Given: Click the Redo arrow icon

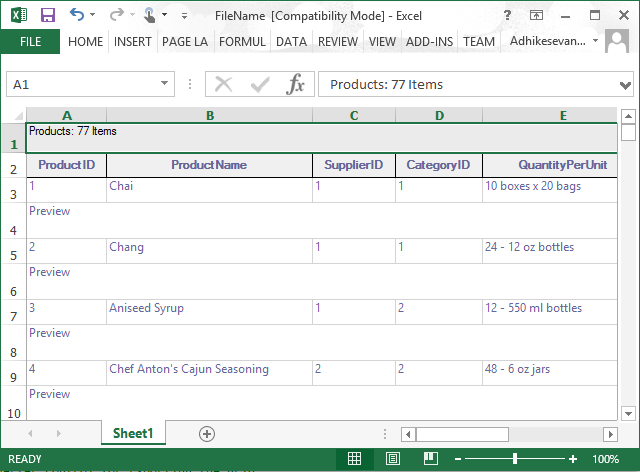Looking at the screenshot, I should [117, 15].
